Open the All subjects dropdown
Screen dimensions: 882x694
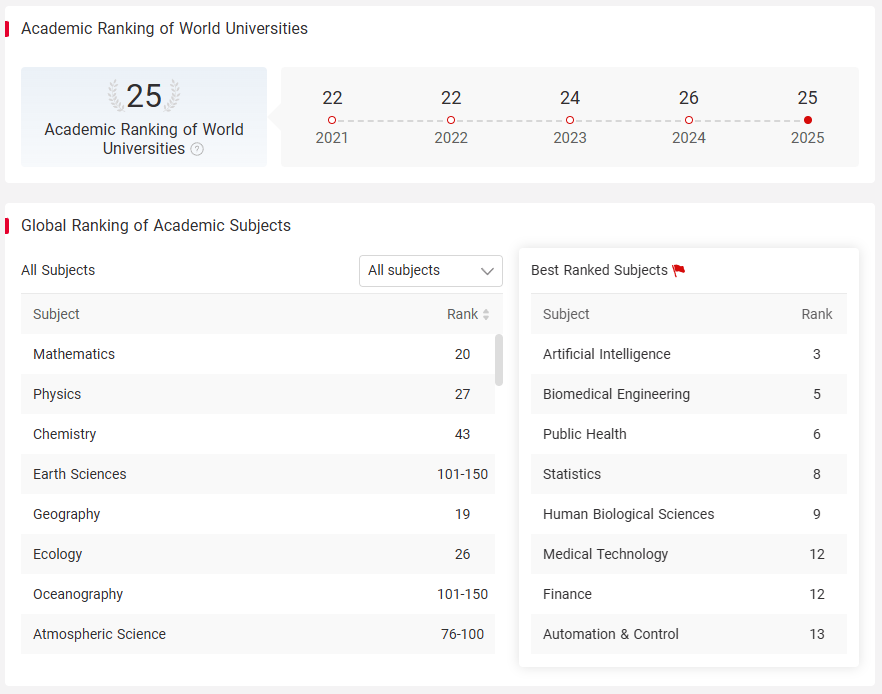[x=431, y=271]
